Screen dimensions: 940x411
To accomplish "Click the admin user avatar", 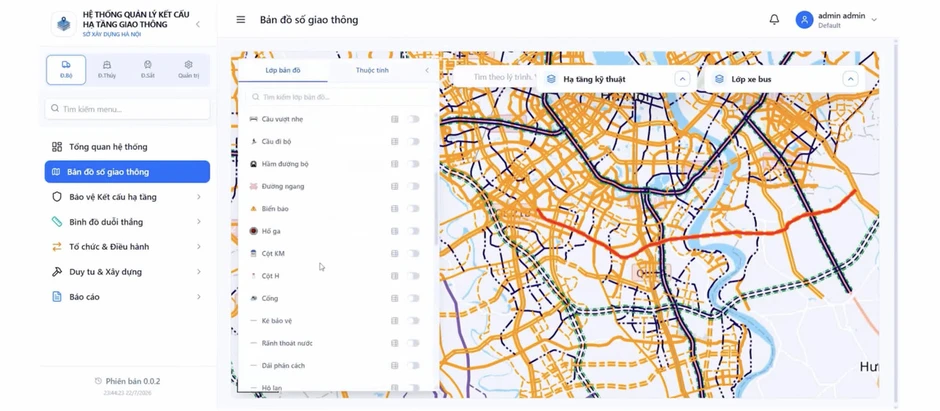I will pos(805,20).
